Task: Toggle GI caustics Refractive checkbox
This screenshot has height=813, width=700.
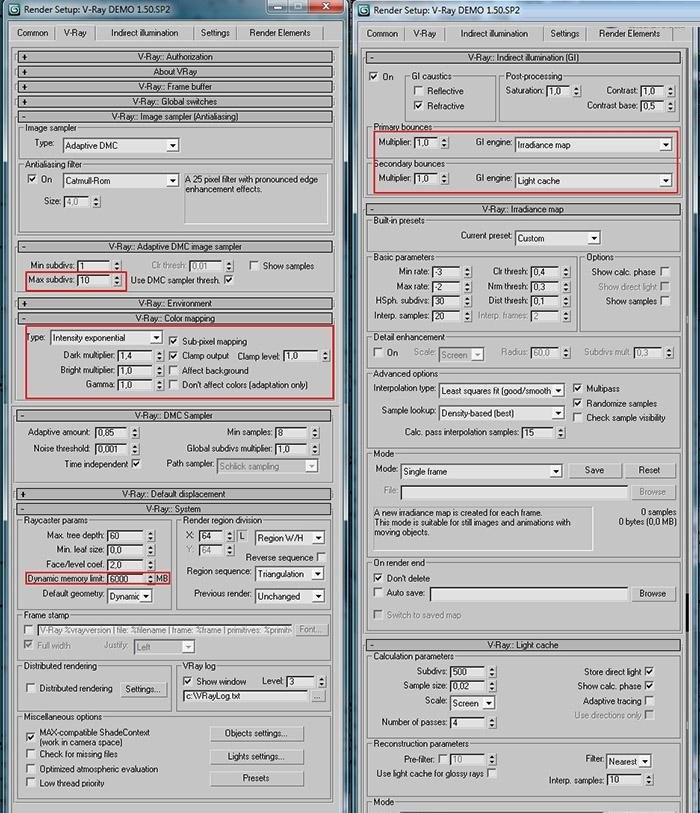Action: click(418, 106)
